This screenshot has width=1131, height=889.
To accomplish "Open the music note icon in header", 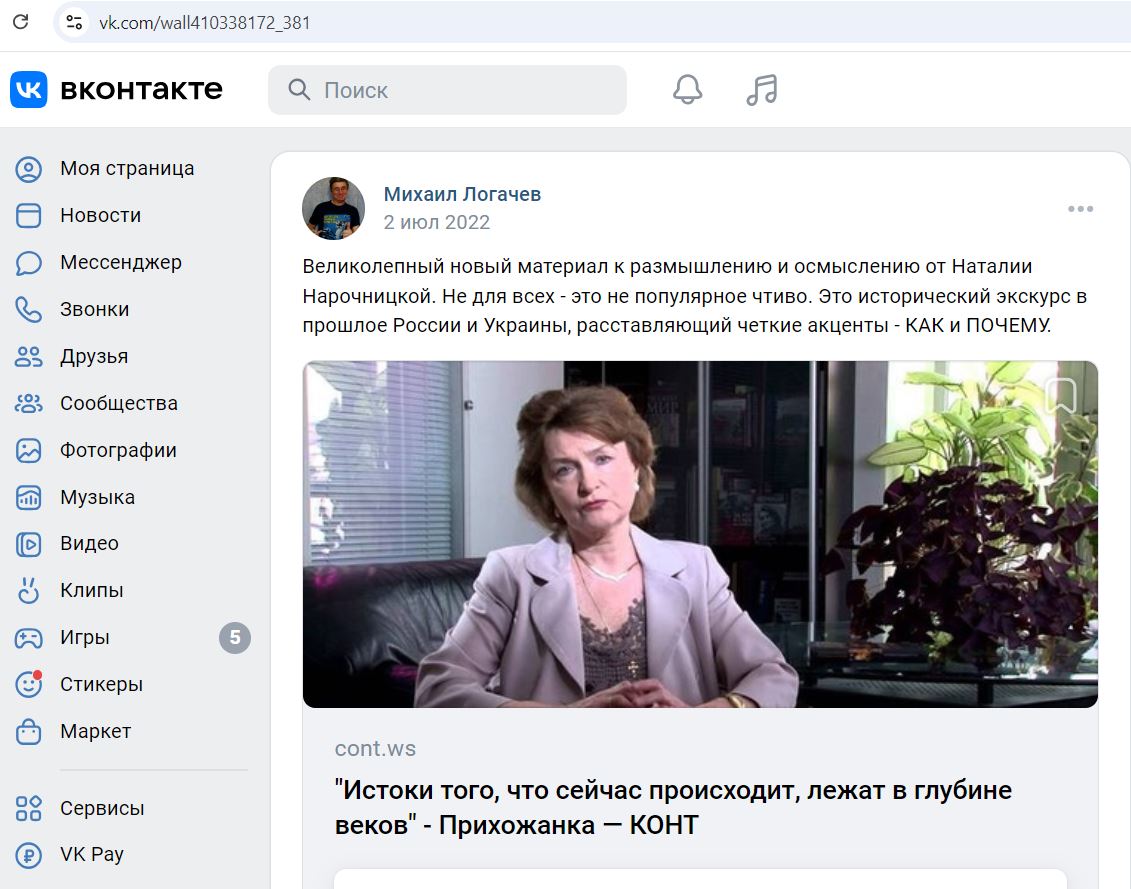I will 762,90.
